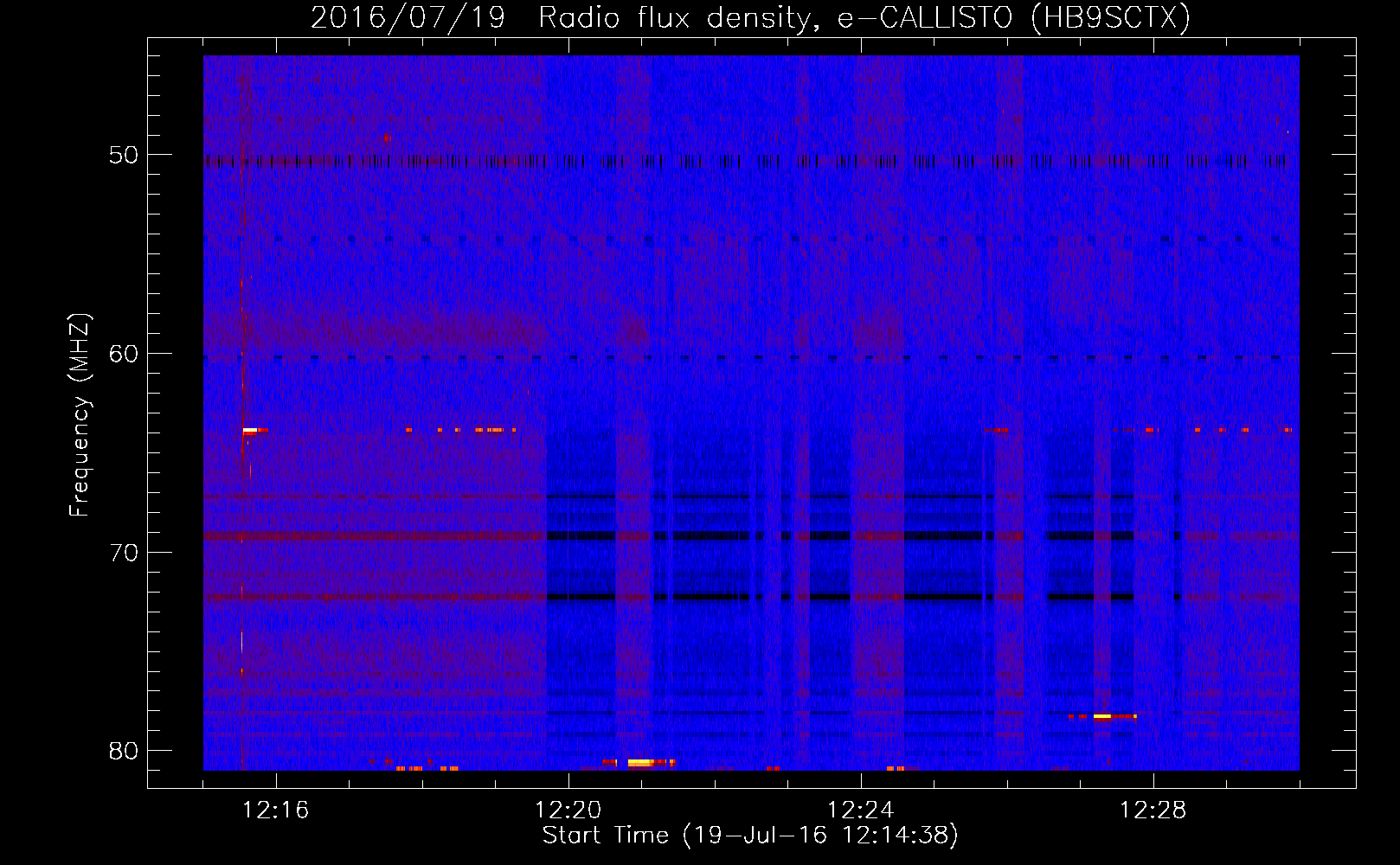Click the "12:28" time tick label

coord(1153,810)
